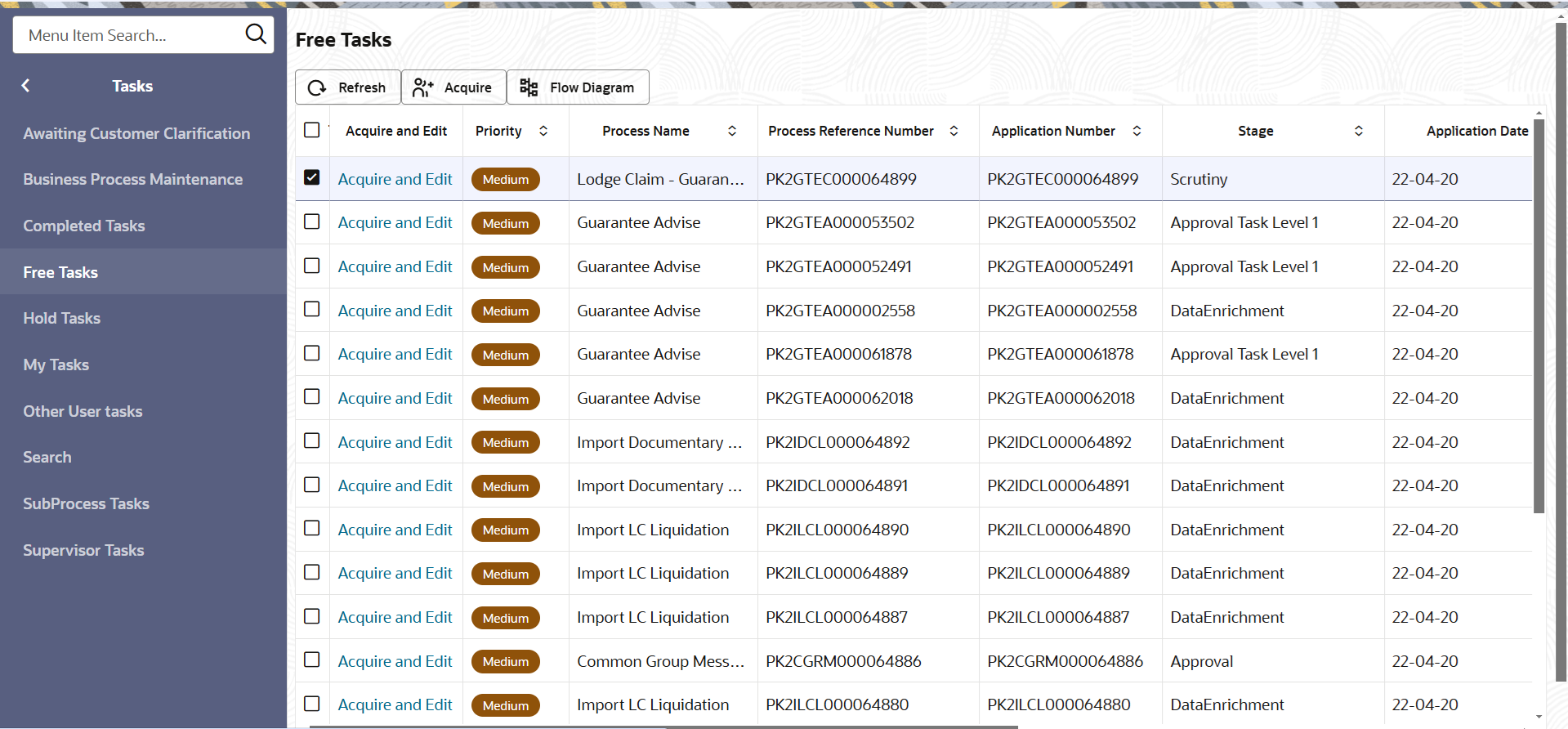Check the PK2GTEA000053502 row checkbox

(311, 221)
